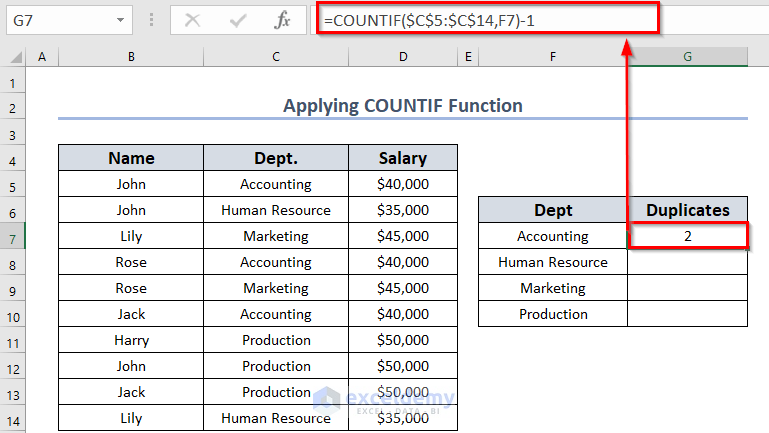Select the Harry name cell
This screenshot has width=769, height=433.
coord(131,340)
